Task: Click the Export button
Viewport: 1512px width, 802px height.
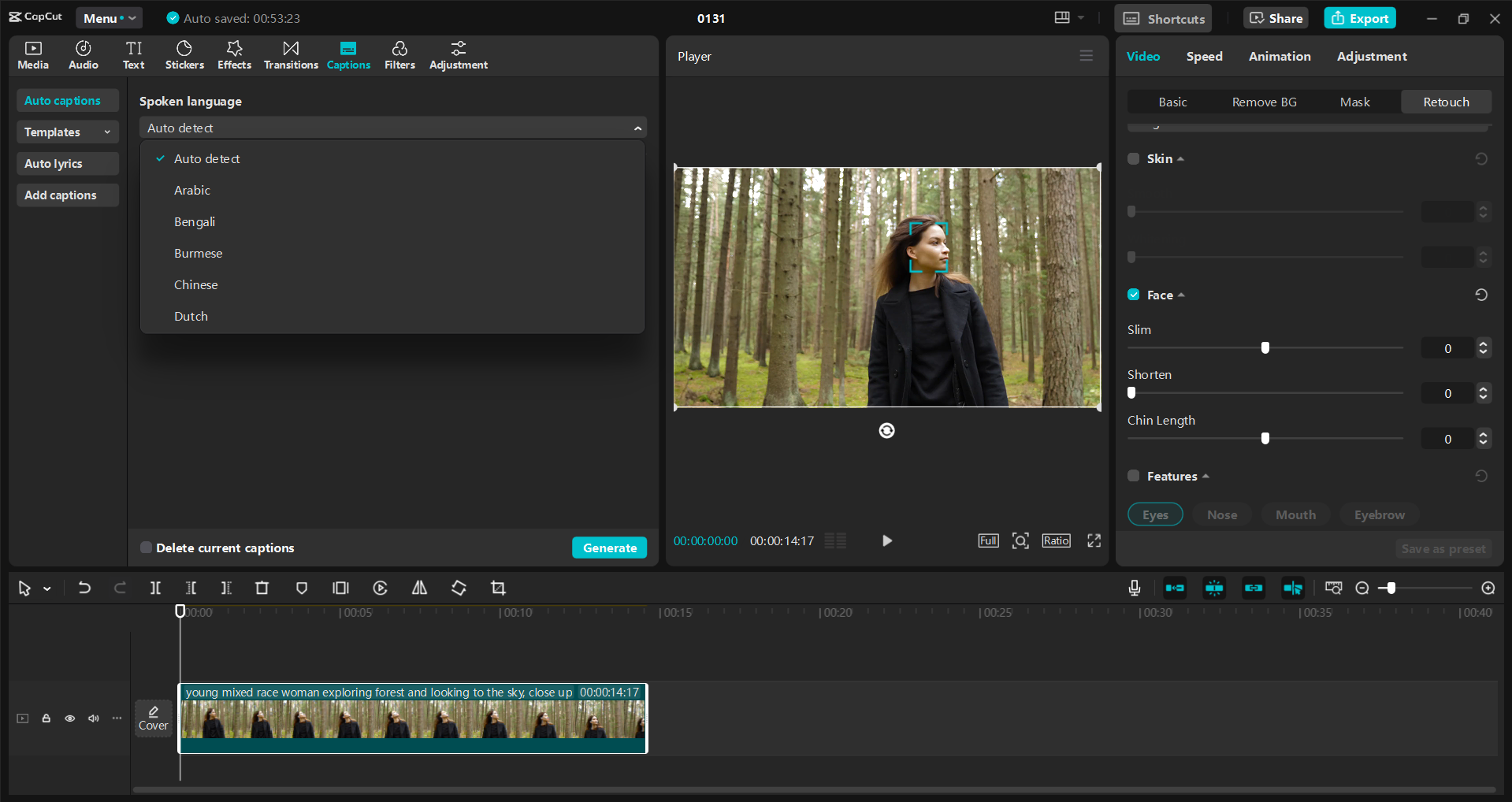Action: click(x=1359, y=18)
